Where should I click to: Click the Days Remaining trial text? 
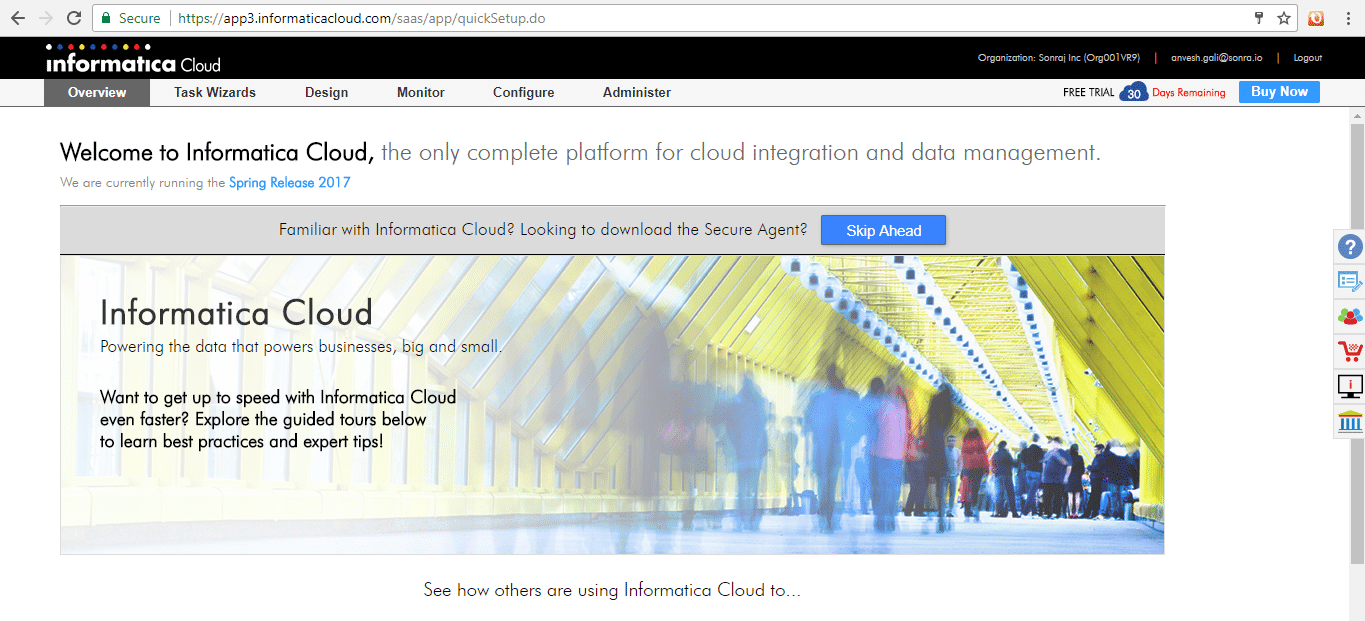(1188, 92)
